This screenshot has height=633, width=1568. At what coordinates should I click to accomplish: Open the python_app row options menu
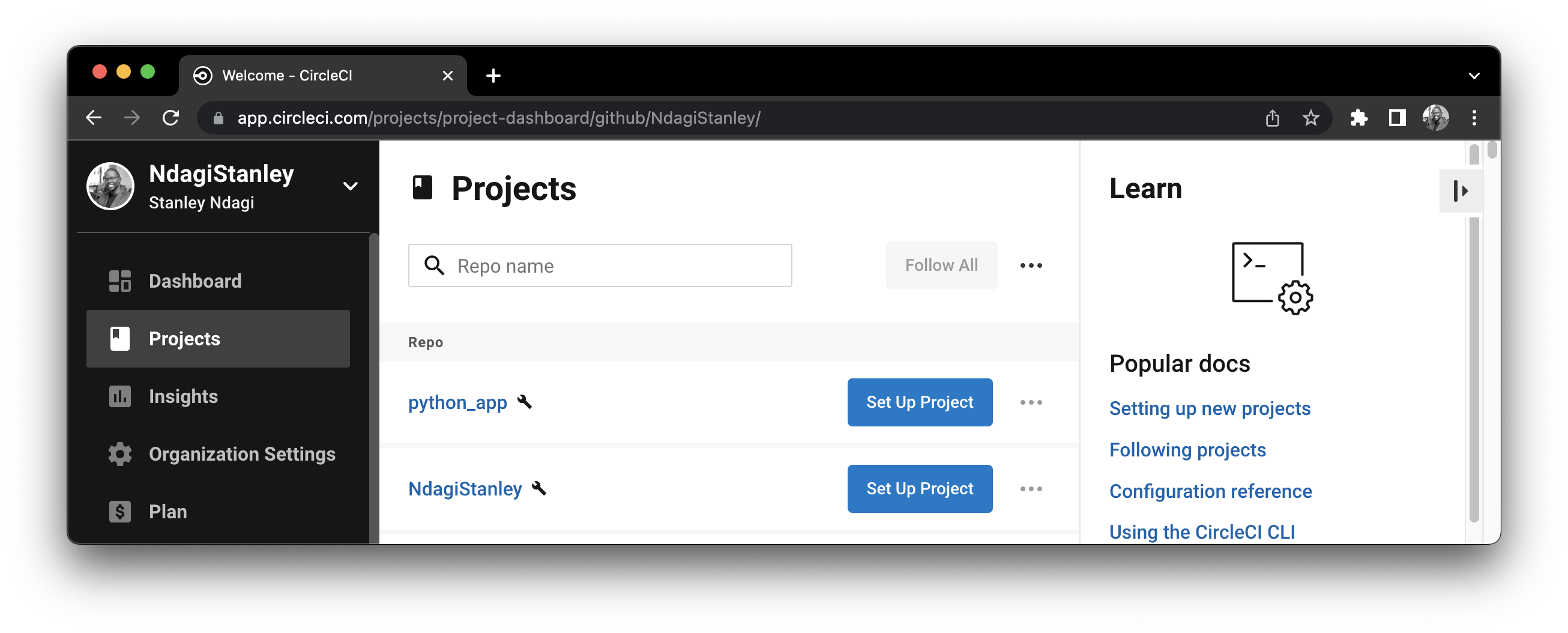[x=1031, y=402]
